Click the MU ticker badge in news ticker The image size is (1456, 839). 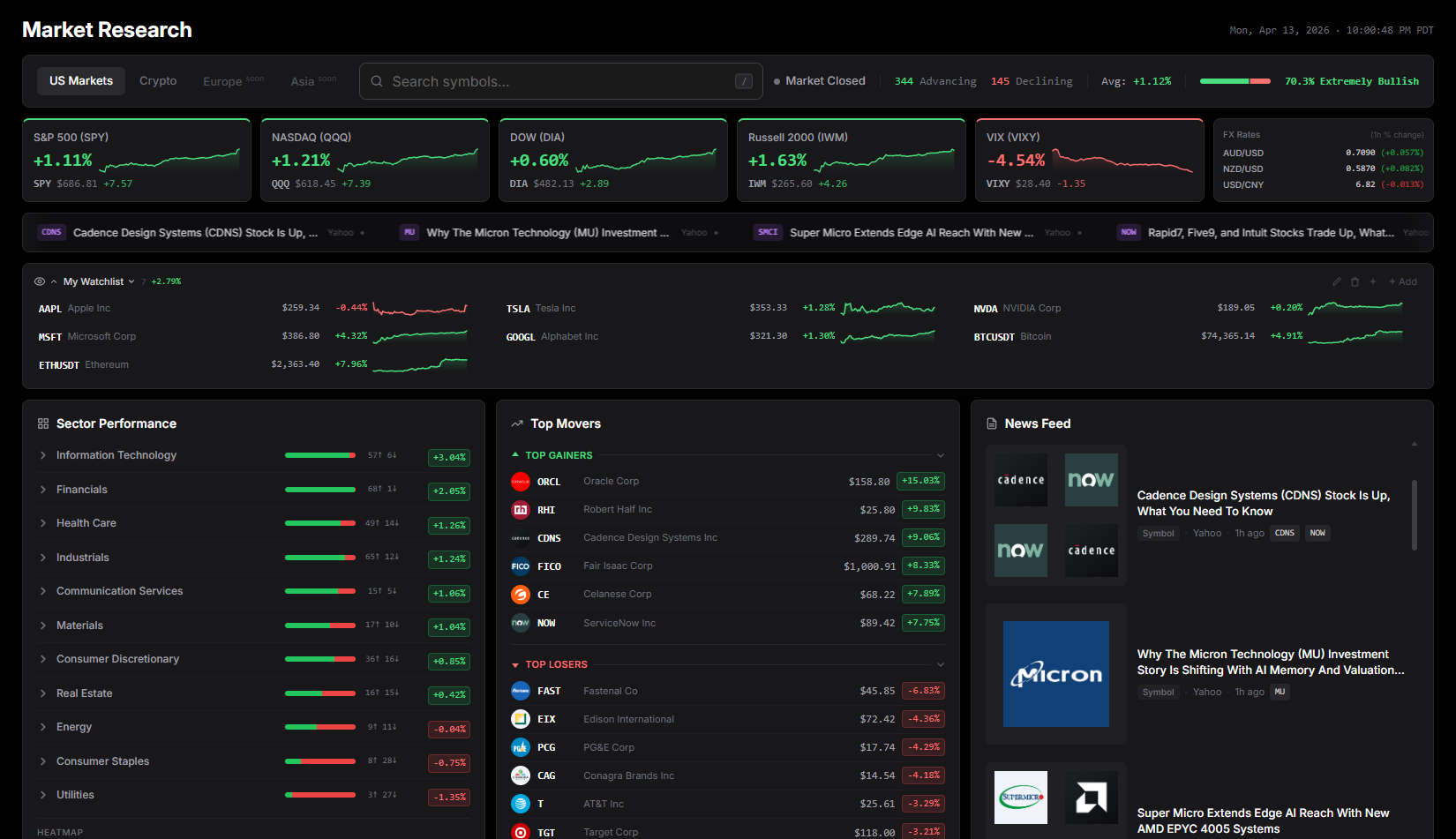tap(409, 233)
